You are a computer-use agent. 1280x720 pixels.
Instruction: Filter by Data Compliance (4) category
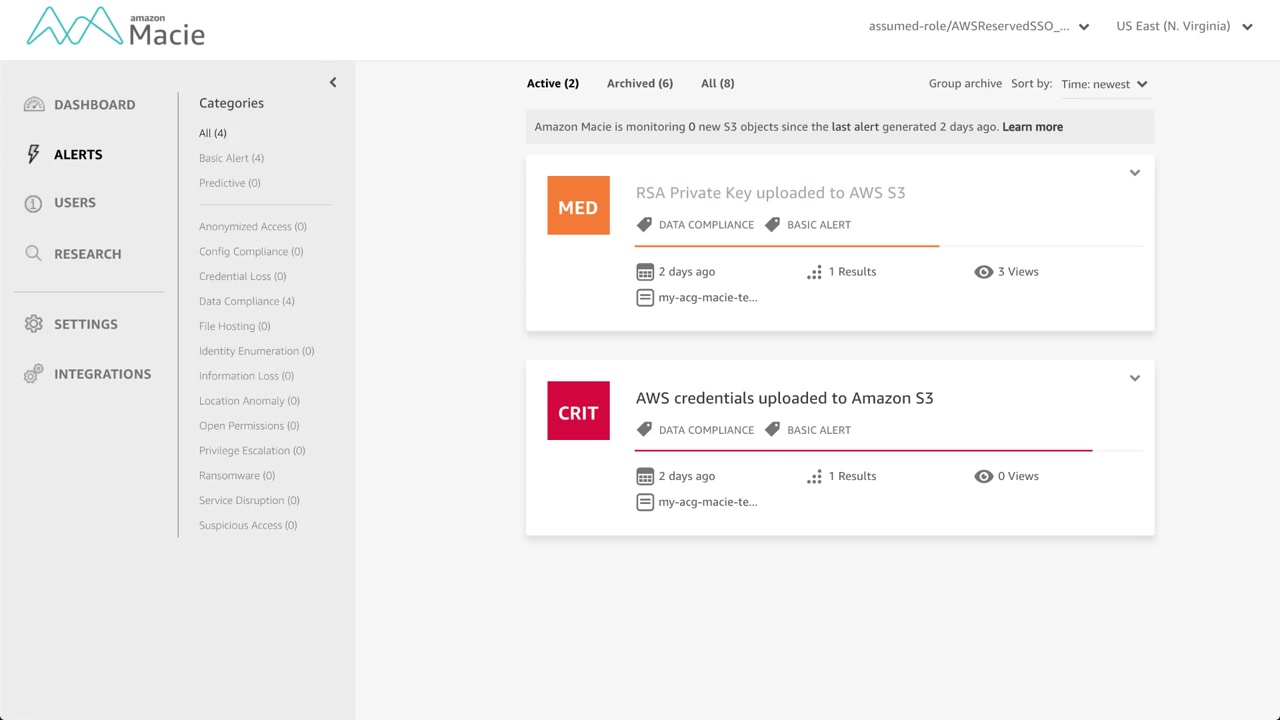click(246, 301)
